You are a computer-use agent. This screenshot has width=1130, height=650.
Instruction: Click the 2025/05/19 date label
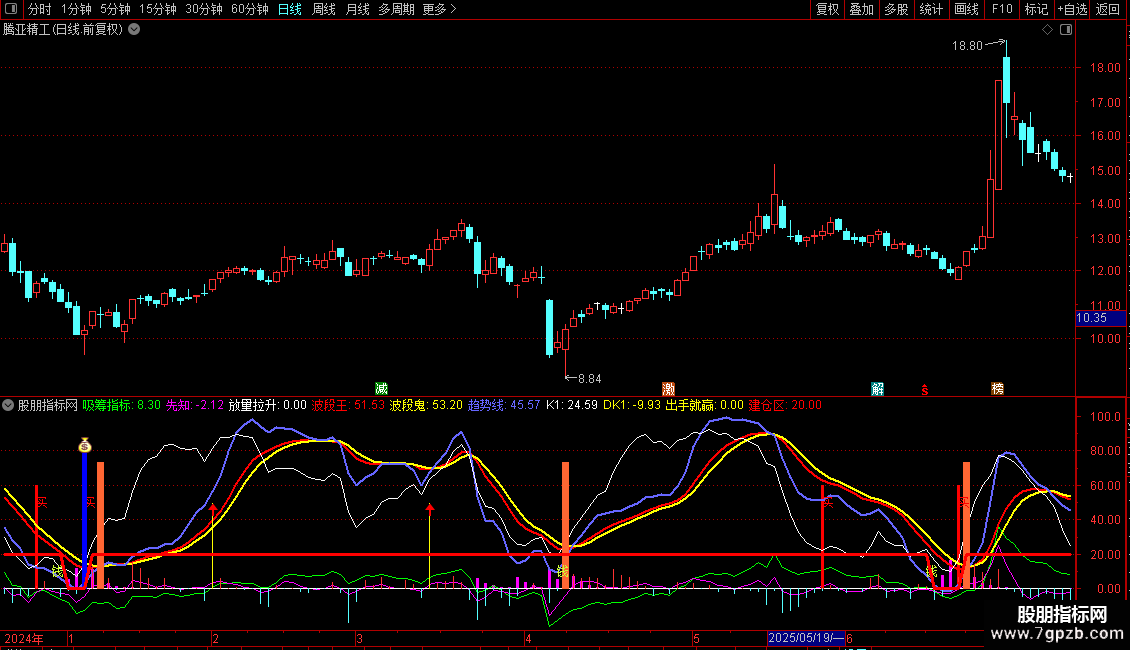click(806, 638)
